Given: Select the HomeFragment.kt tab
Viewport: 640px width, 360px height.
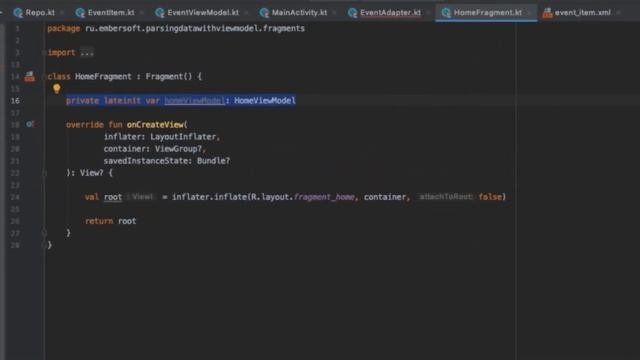Looking at the screenshot, I should [487, 13].
